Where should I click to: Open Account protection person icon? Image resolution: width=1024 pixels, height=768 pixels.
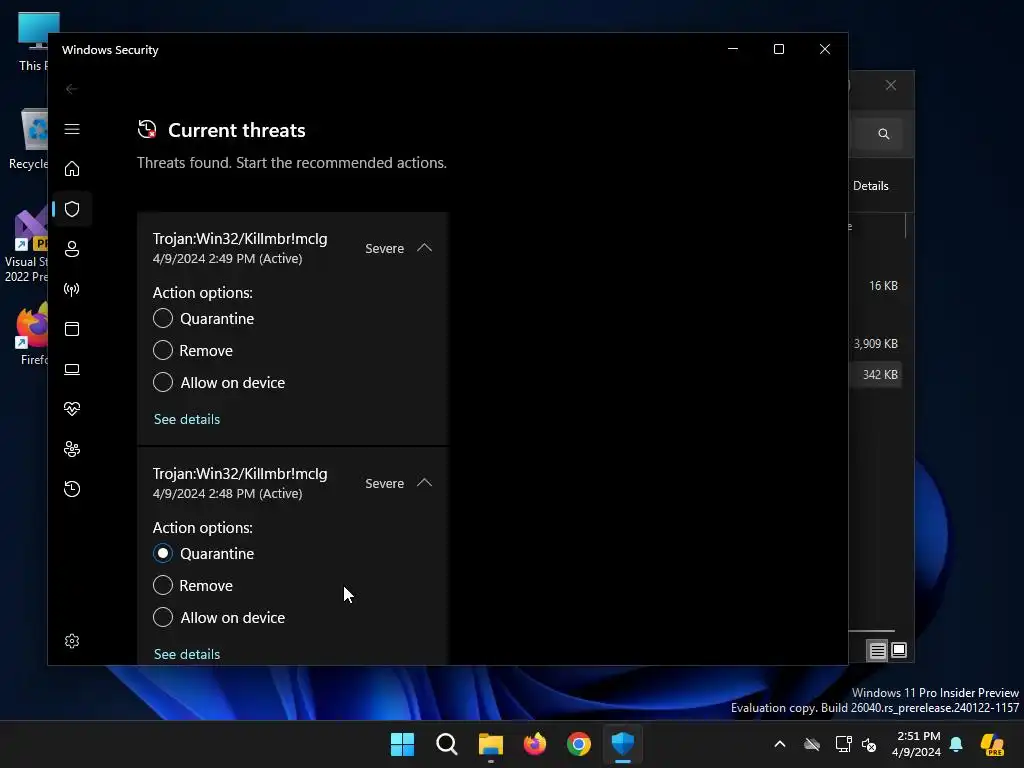coord(72,249)
